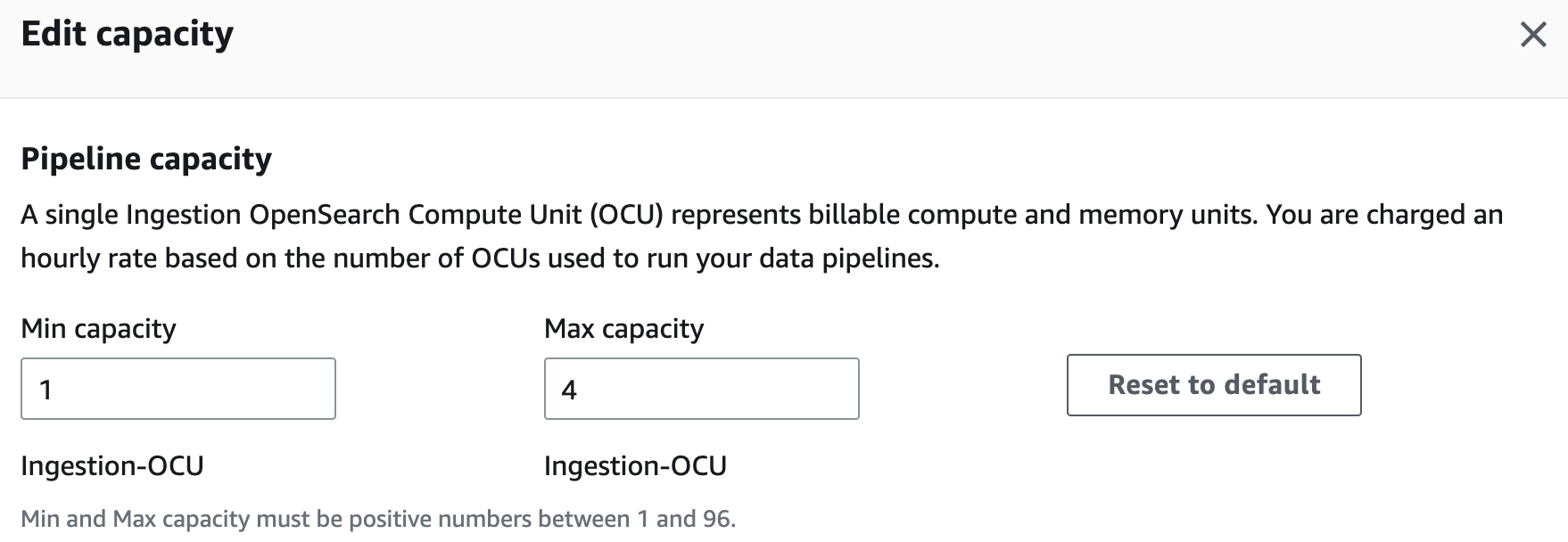Image resolution: width=1568 pixels, height=542 pixels.
Task: Click the Max capacity label
Action: [623, 328]
